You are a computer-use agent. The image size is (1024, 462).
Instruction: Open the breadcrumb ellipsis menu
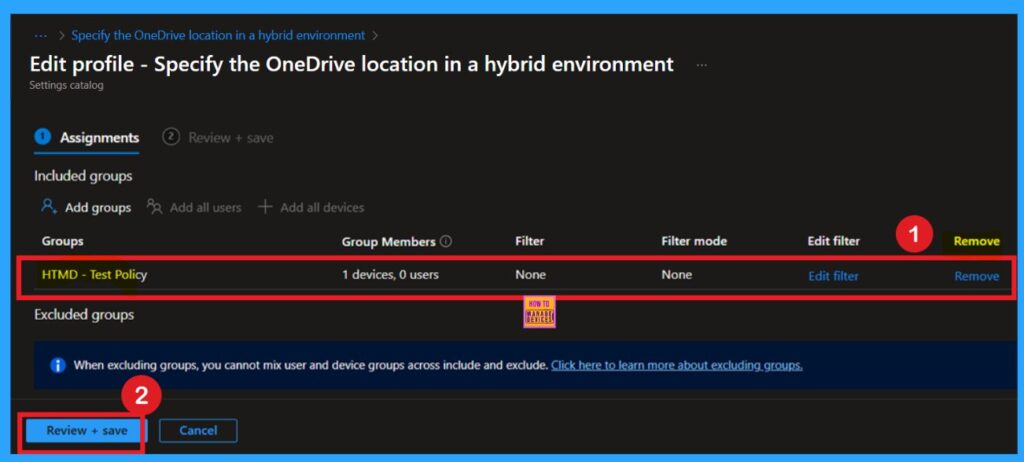pyautogui.click(x=40, y=35)
